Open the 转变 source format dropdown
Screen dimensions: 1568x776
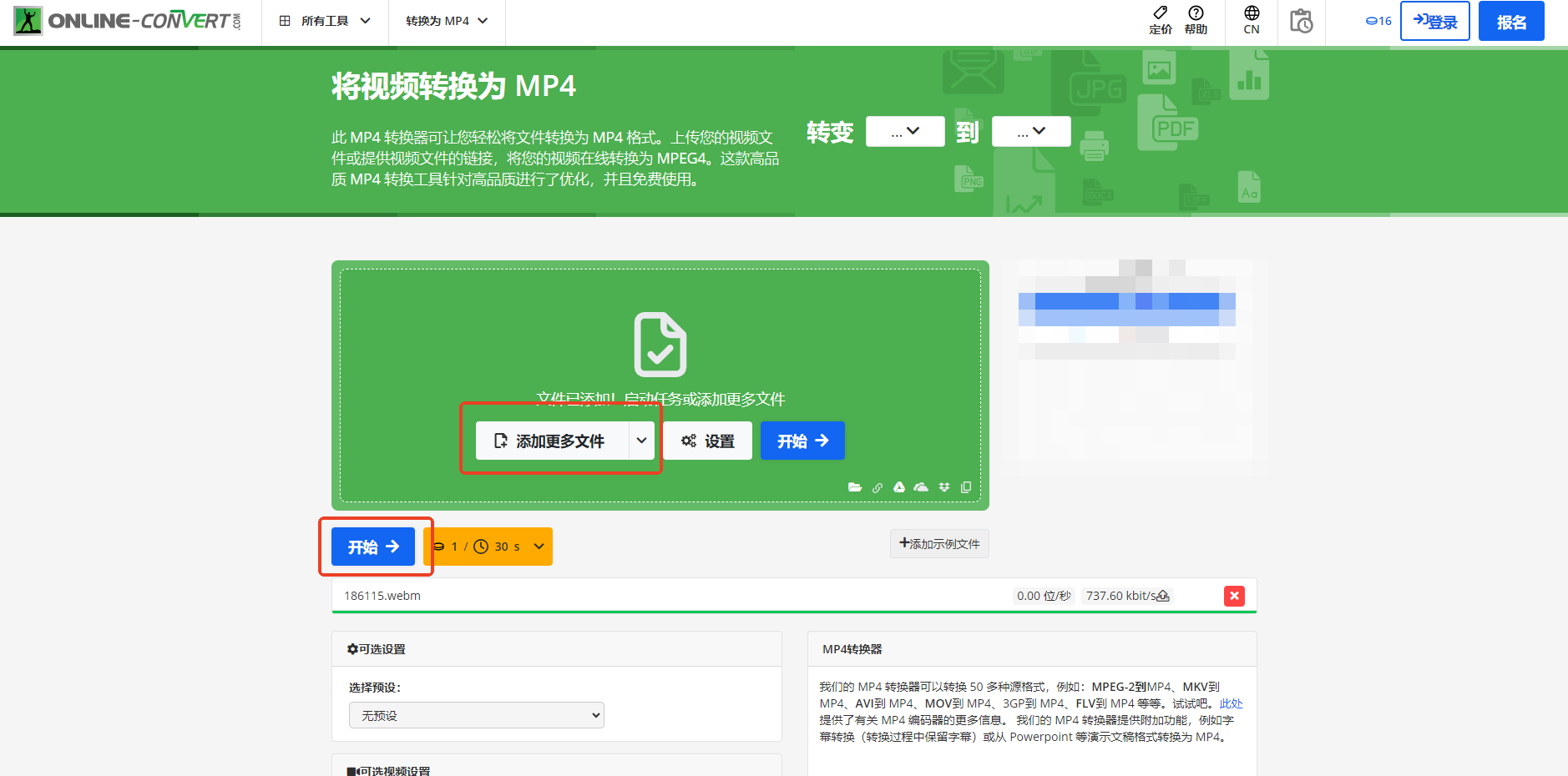[904, 131]
